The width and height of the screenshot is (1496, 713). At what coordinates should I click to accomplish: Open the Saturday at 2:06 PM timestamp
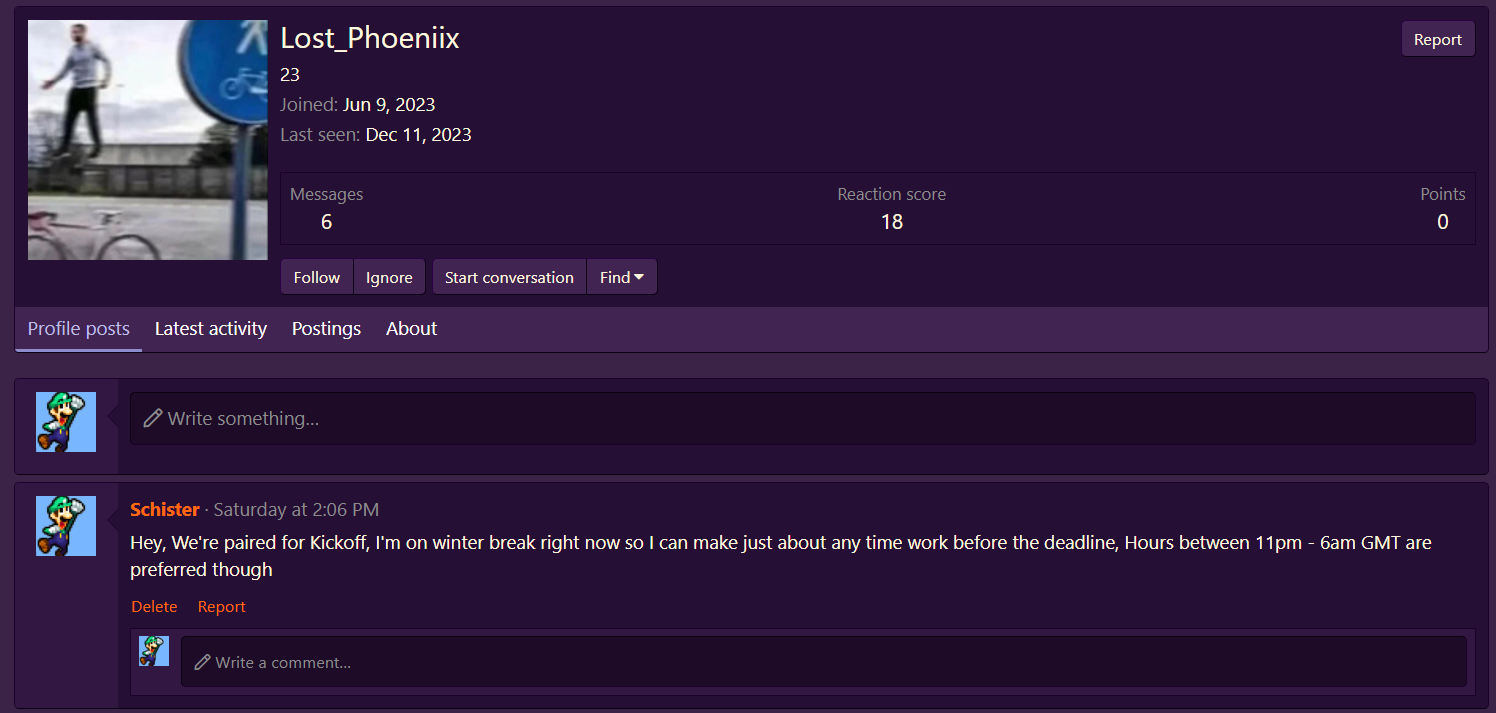pos(296,510)
